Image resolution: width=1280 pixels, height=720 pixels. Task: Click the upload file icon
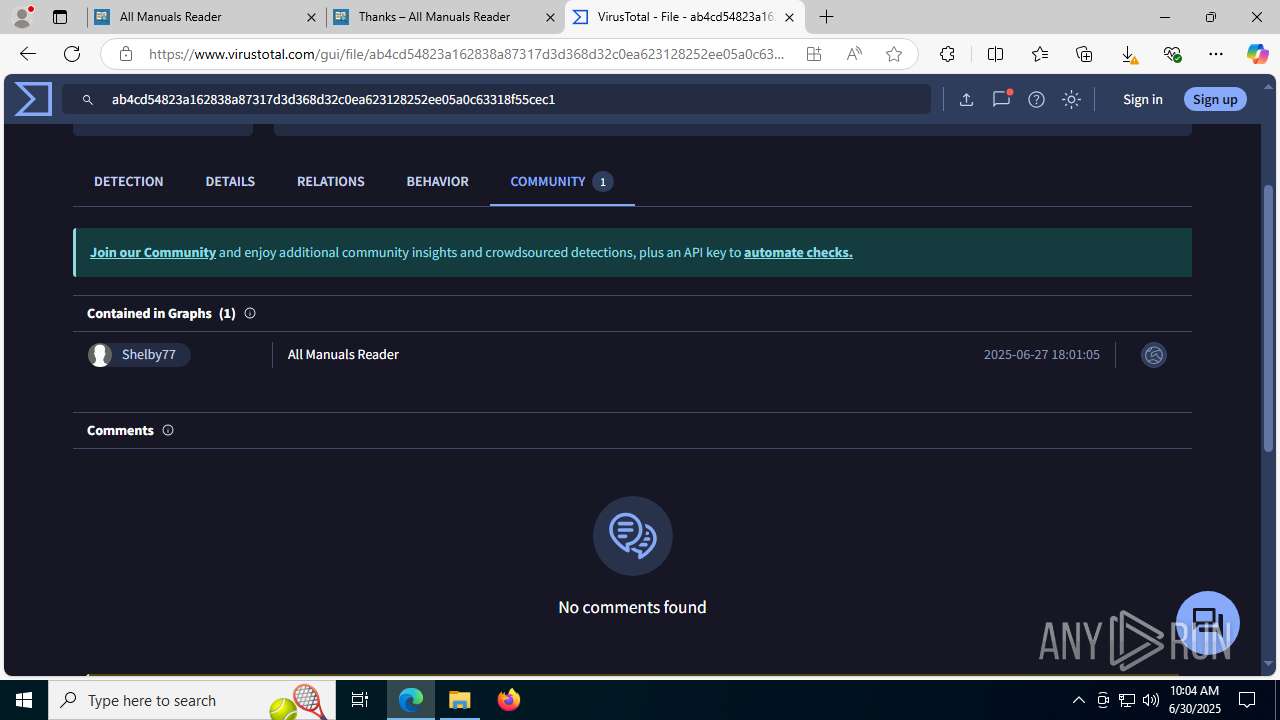click(x=966, y=99)
